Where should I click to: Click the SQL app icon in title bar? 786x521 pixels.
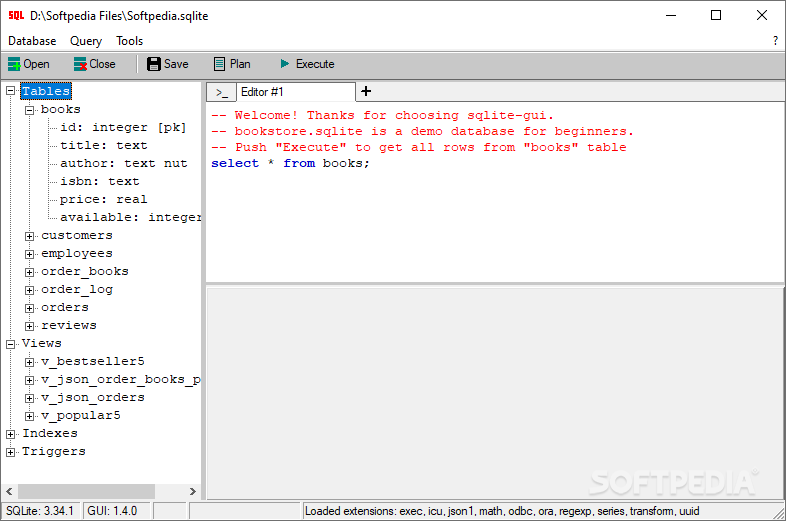[16, 16]
